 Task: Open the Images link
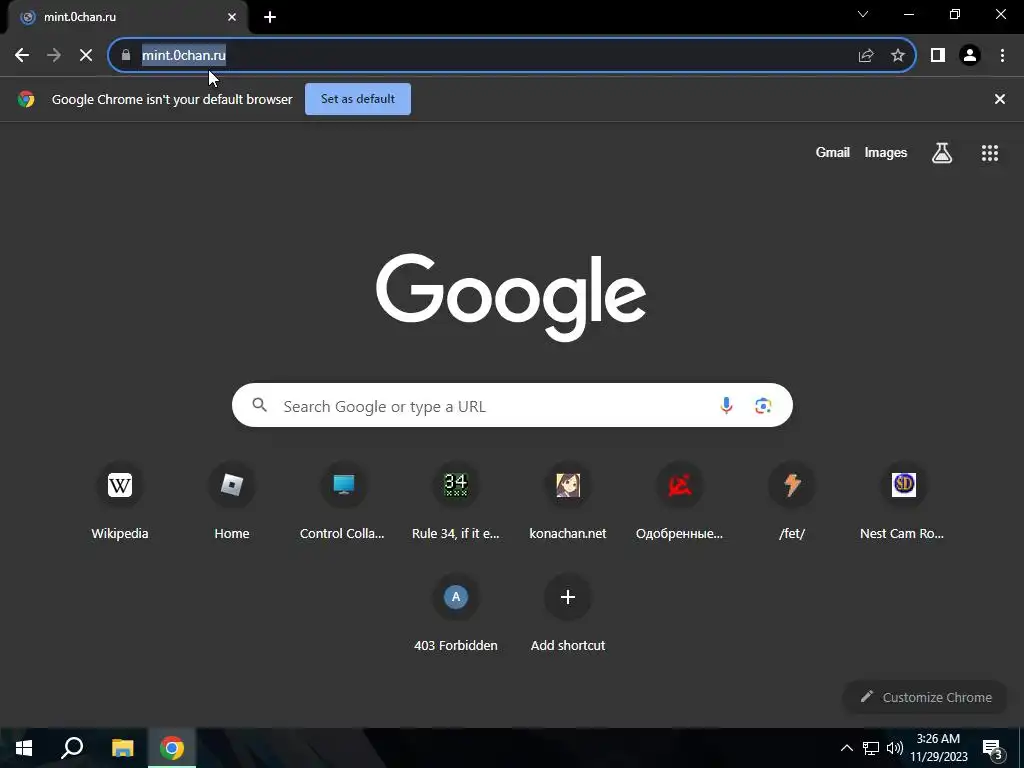(886, 153)
